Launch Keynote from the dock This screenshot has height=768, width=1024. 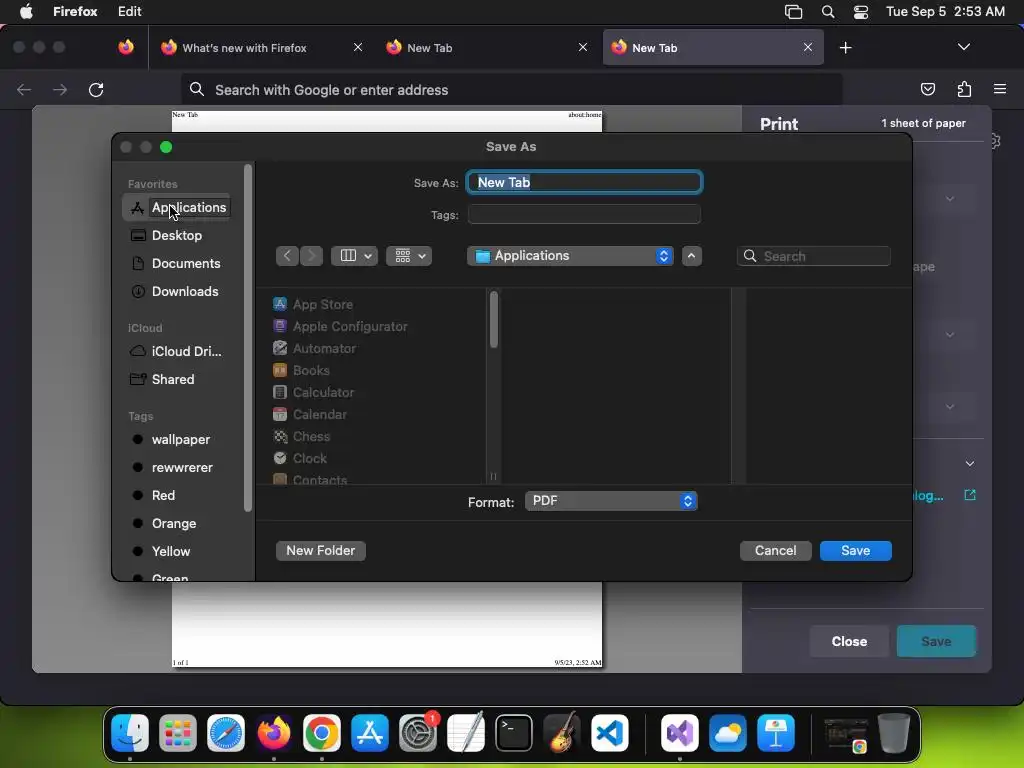click(x=775, y=733)
